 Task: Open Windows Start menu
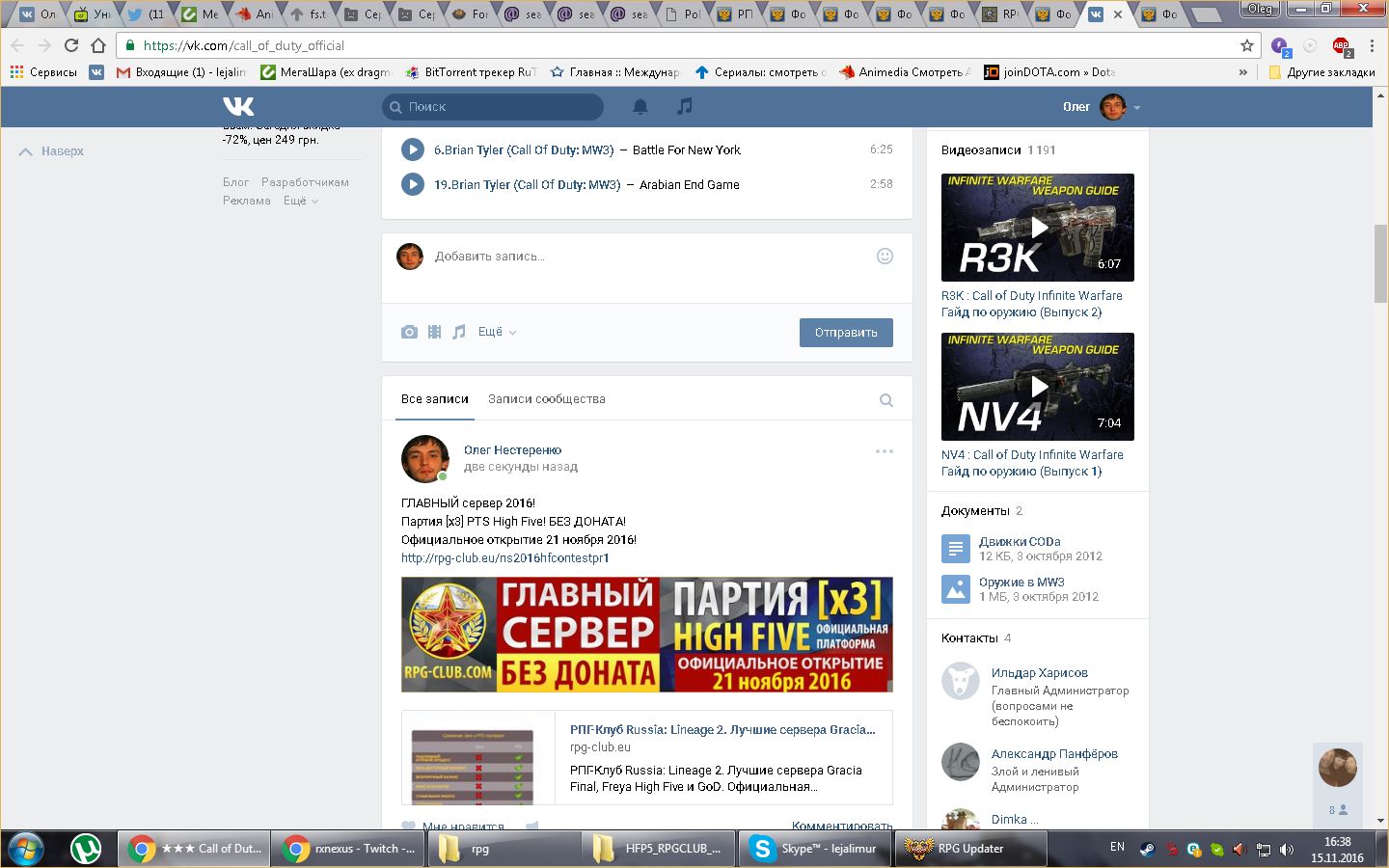pyautogui.click(x=26, y=849)
